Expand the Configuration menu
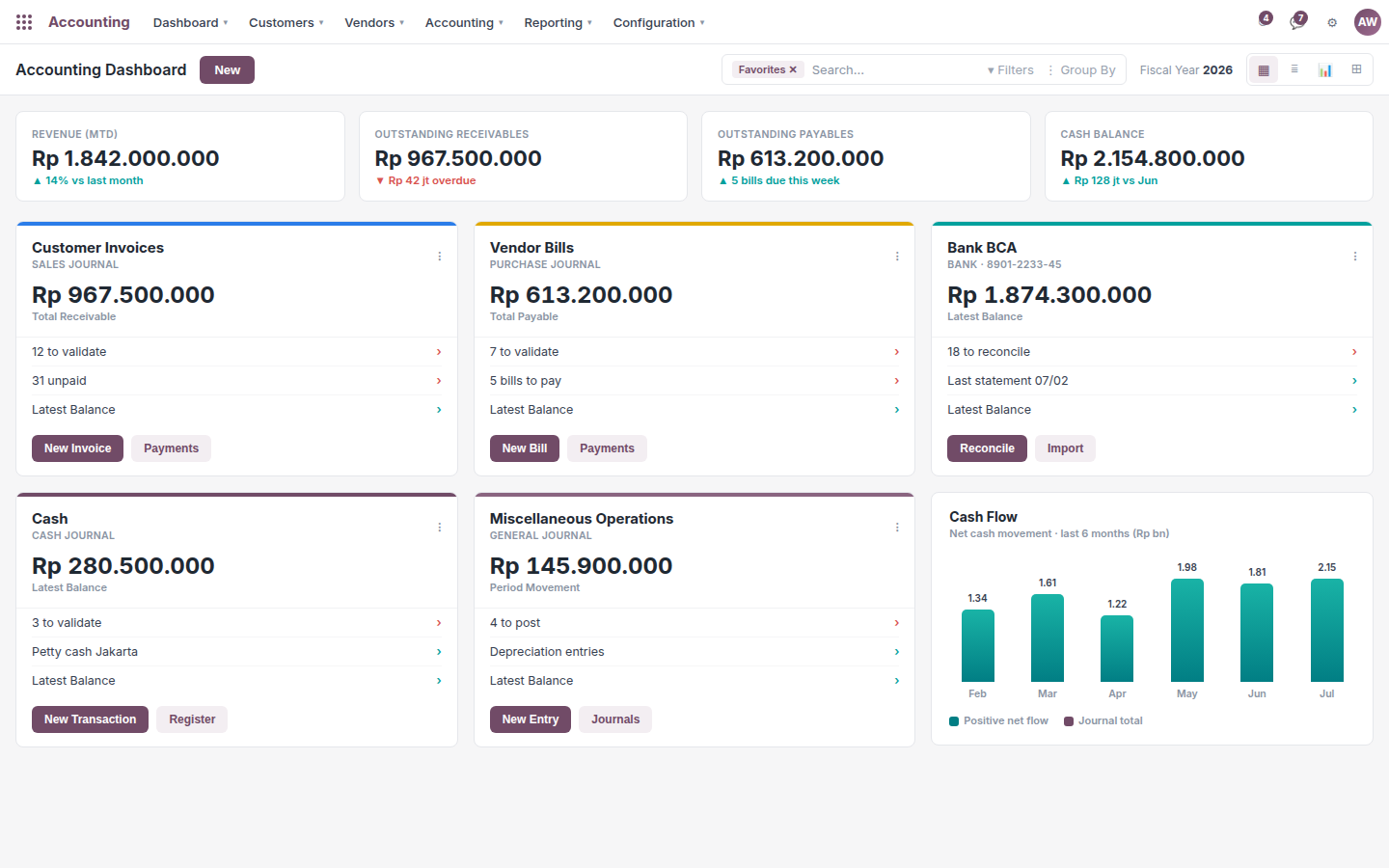1389x868 pixels. pyautogui.click(x=659, y=22)
